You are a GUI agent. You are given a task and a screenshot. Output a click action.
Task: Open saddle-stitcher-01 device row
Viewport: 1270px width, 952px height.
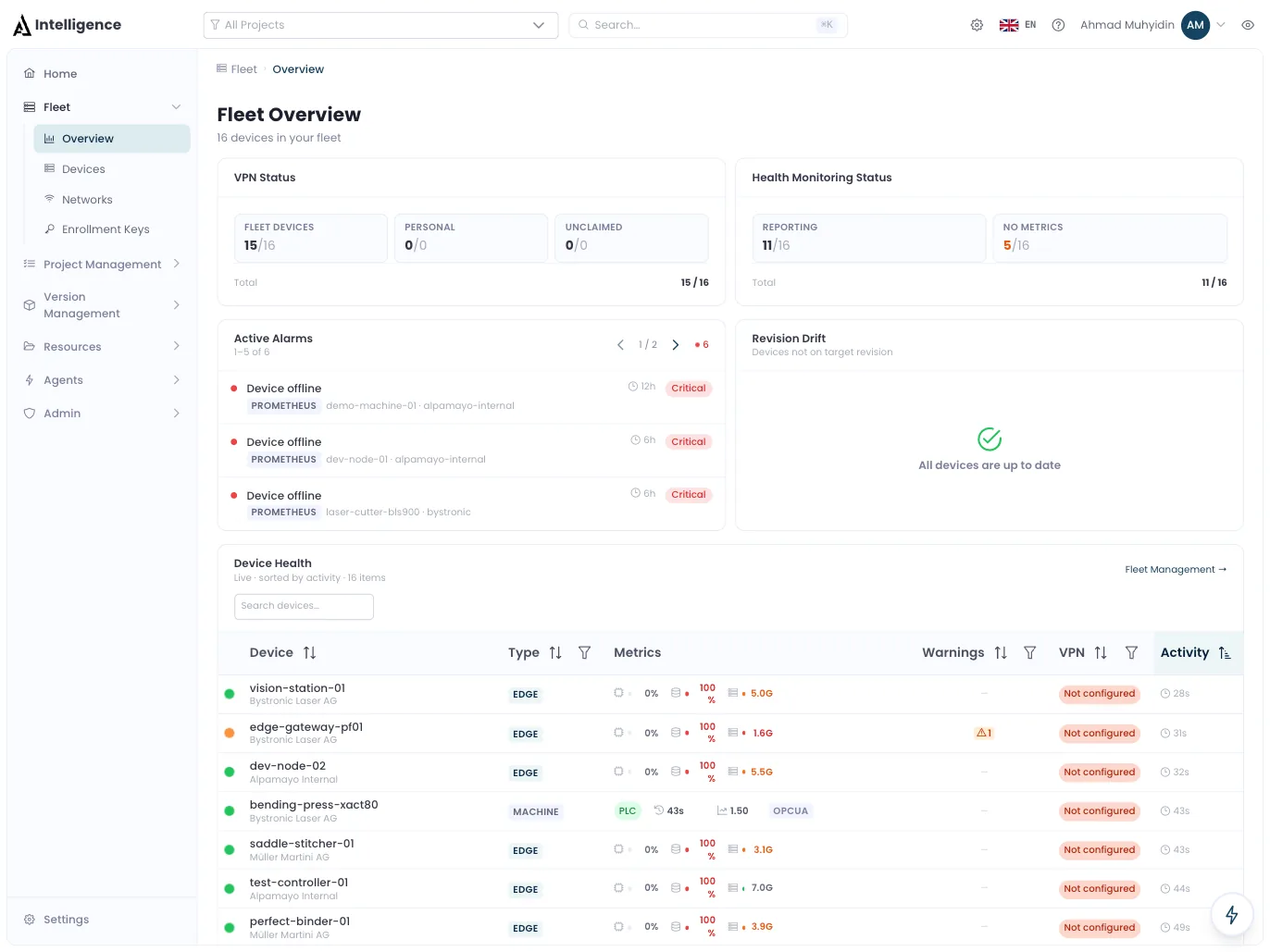[730, 849]
